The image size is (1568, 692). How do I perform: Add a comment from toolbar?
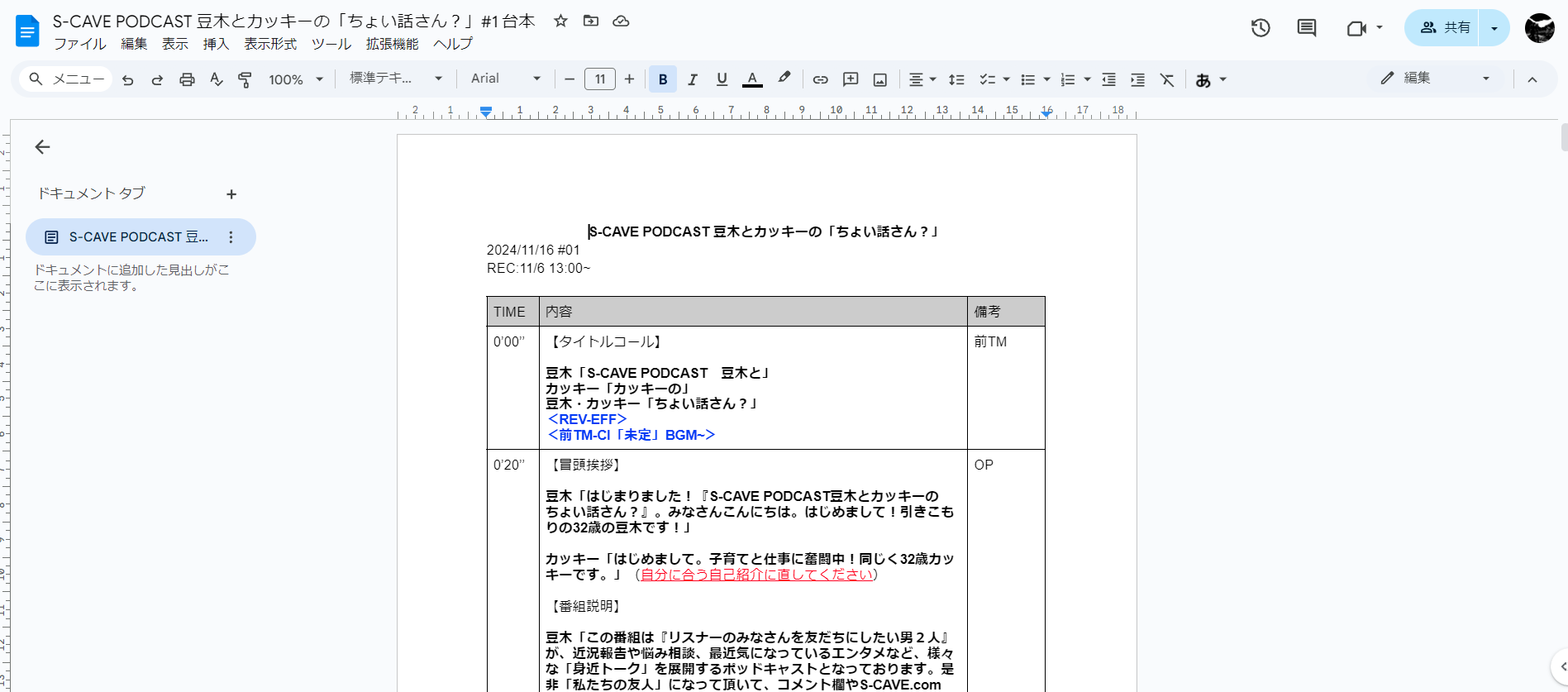850,79
